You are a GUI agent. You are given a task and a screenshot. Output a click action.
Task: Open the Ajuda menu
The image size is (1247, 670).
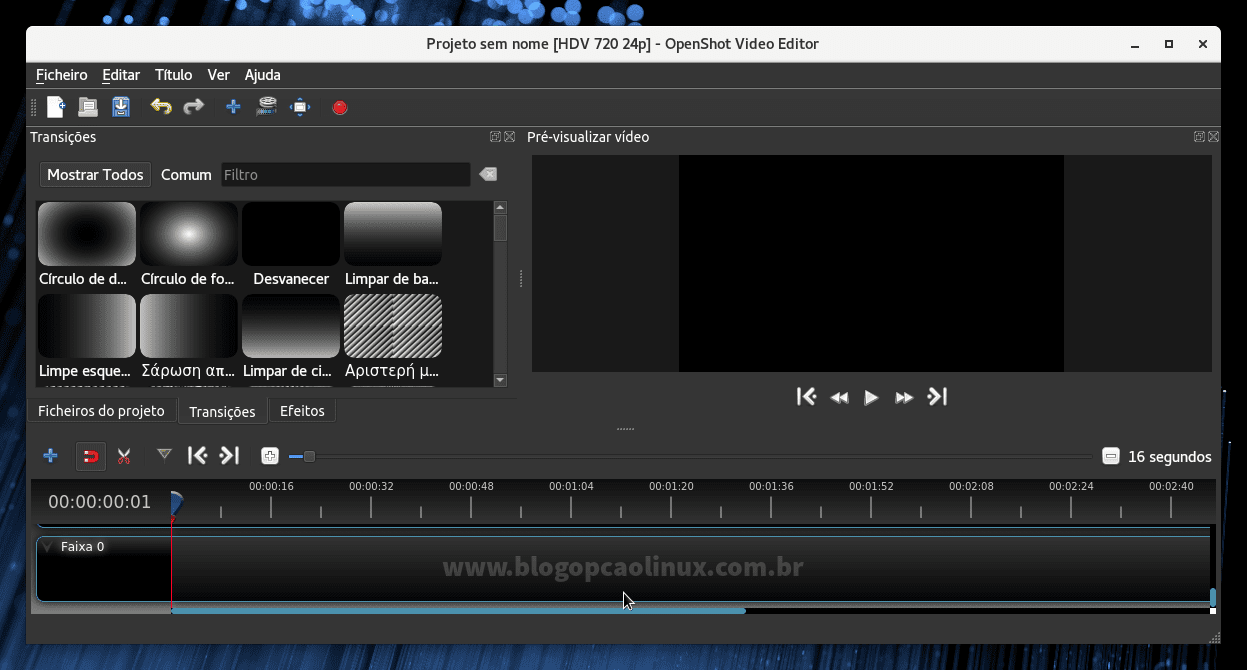click(263, 75)
